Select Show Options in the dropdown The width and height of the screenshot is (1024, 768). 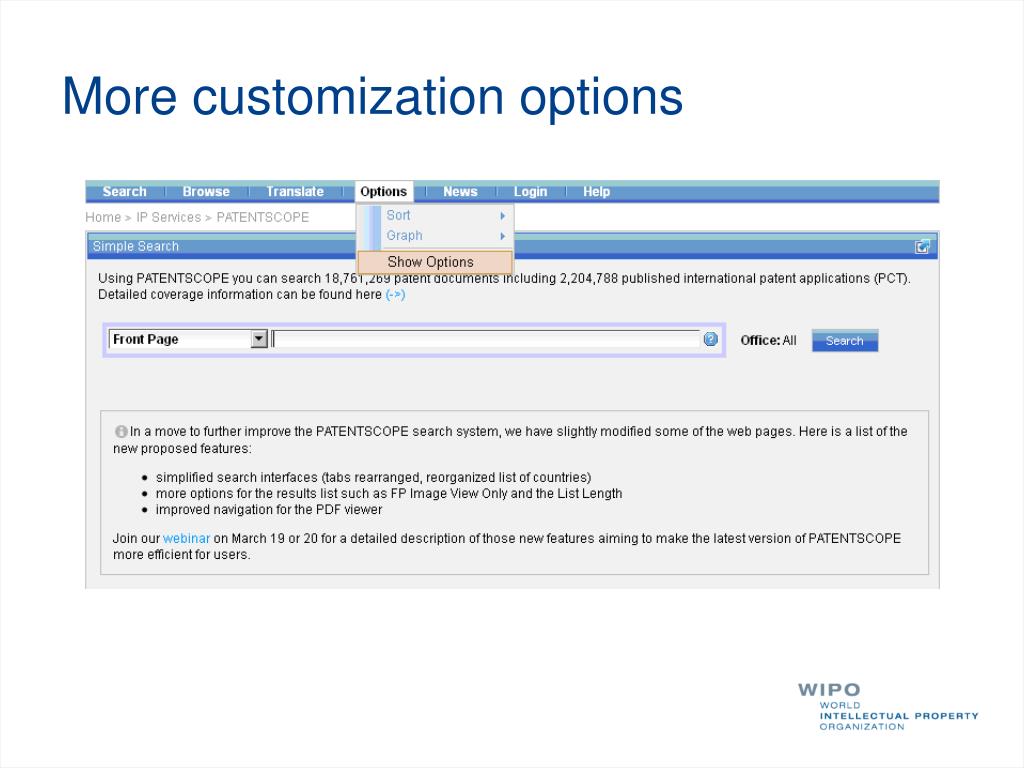point(435,262)
